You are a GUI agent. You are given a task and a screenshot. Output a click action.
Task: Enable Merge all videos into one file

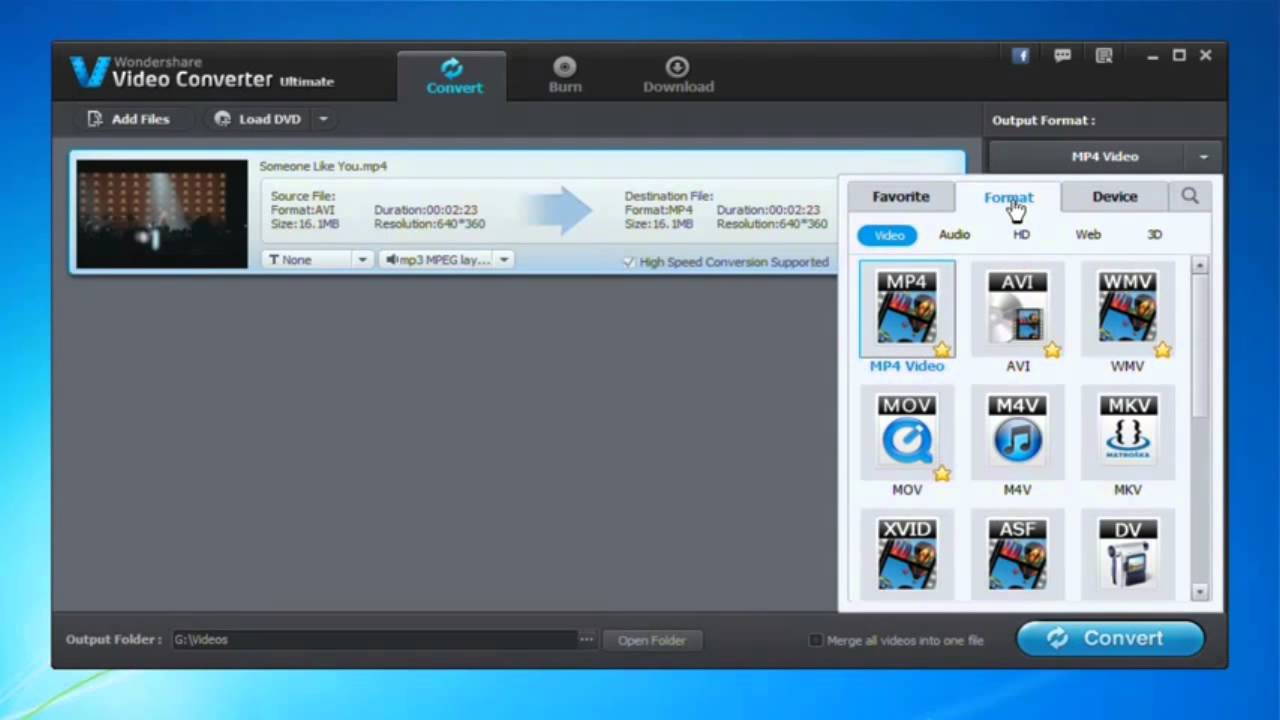pyautogui.click(x=815, y=640)
